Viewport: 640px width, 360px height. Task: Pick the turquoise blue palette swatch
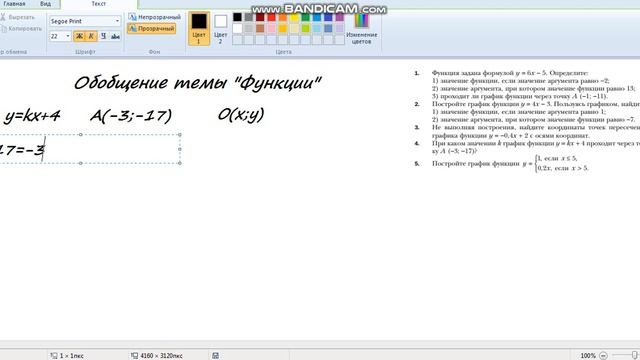(x=317, y=17)
